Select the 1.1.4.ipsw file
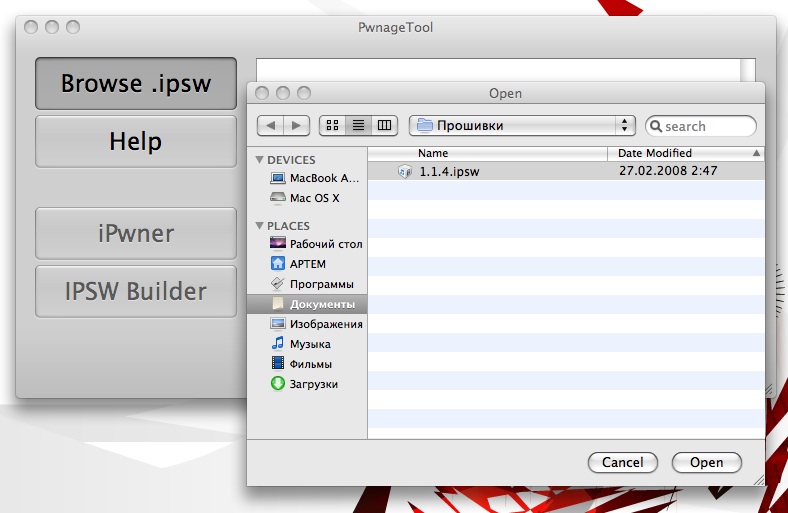The width and height of the screenshot is (788, 513). 566,171
